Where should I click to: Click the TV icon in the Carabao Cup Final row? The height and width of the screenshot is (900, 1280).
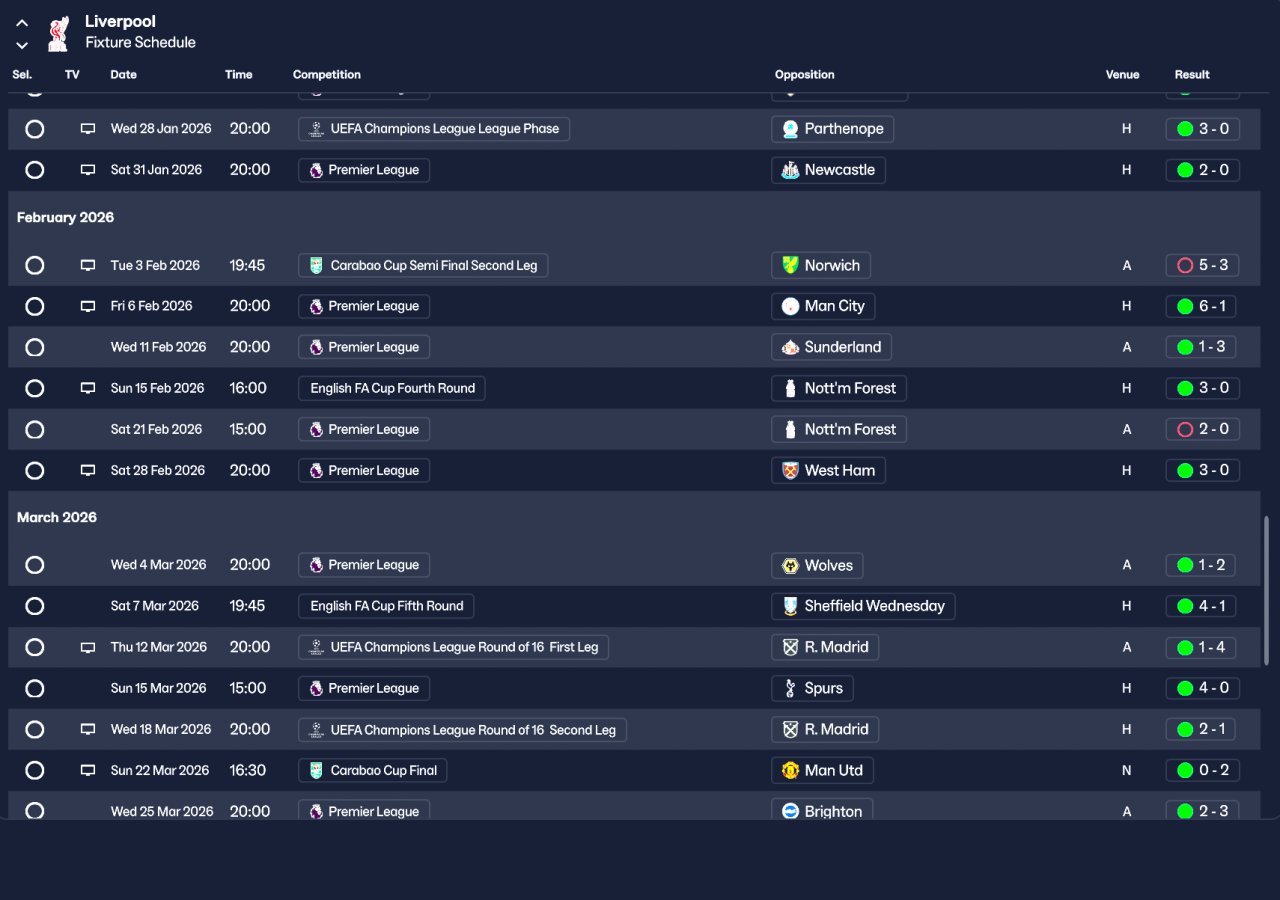tap(88, 770)
